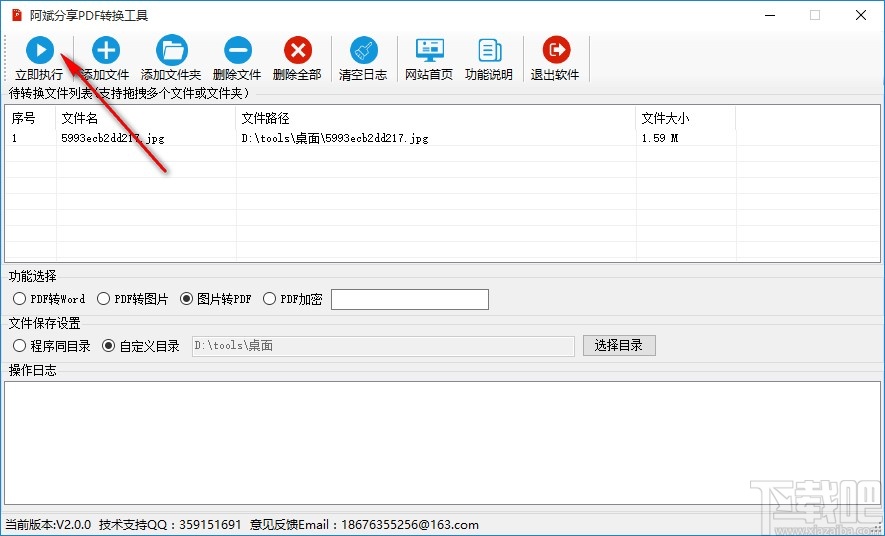Open 添加文件夹 to add a folder
Viewport: 885px width, 536px height.
pyautogui.click(x=171, y=59)
